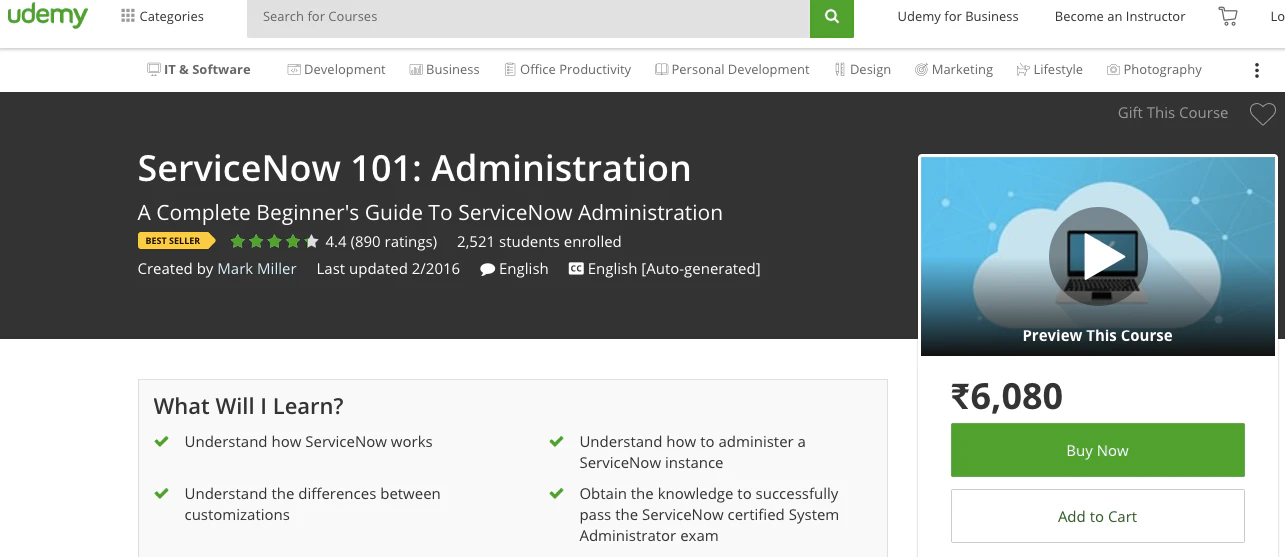
Task: Open the shopping cart icon
Action: coord(1227,16)
